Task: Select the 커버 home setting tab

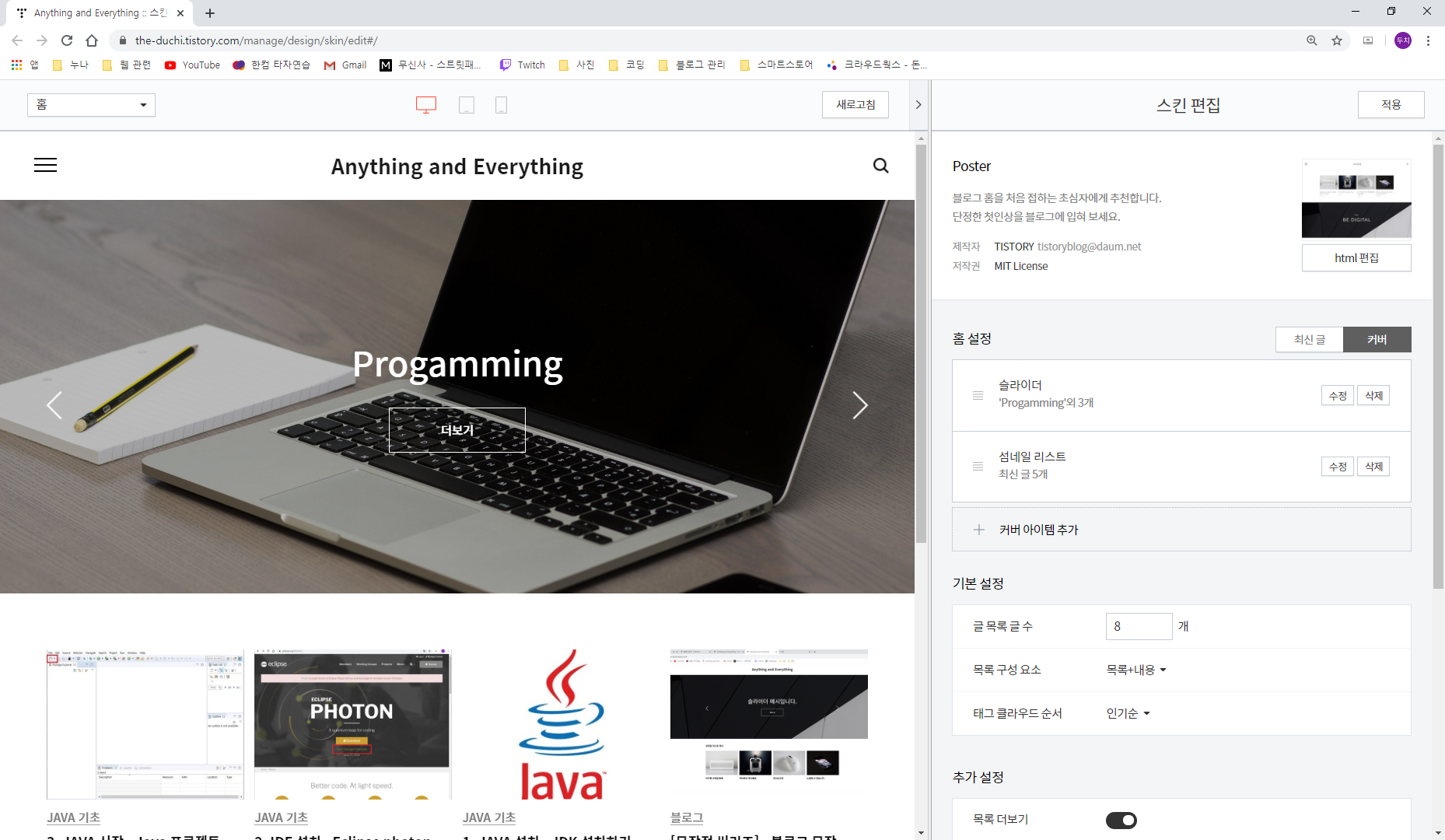Action: (x=1377, y=339)
